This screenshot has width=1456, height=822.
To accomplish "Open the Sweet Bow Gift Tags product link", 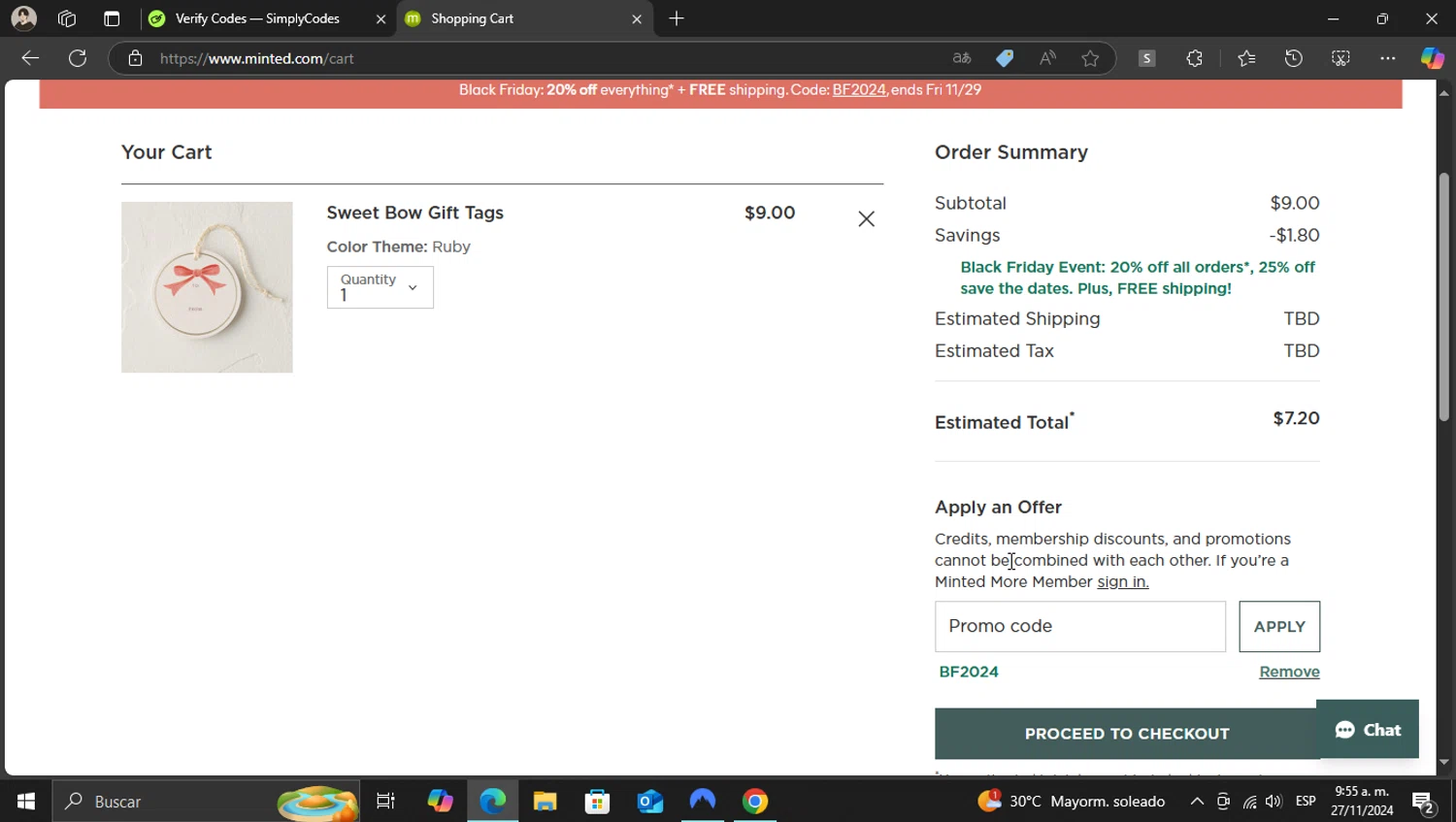I will coord(414,213).
